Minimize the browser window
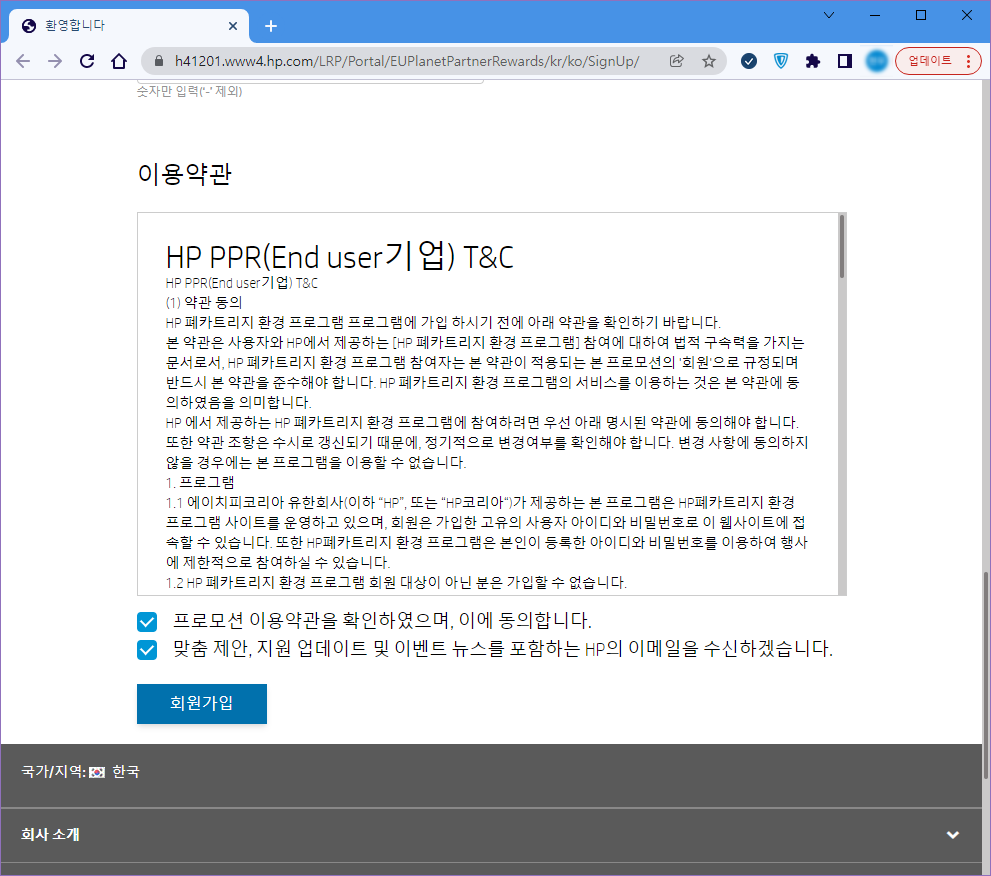Viewport: 991px width, 876px height. [x=875, y=15]
